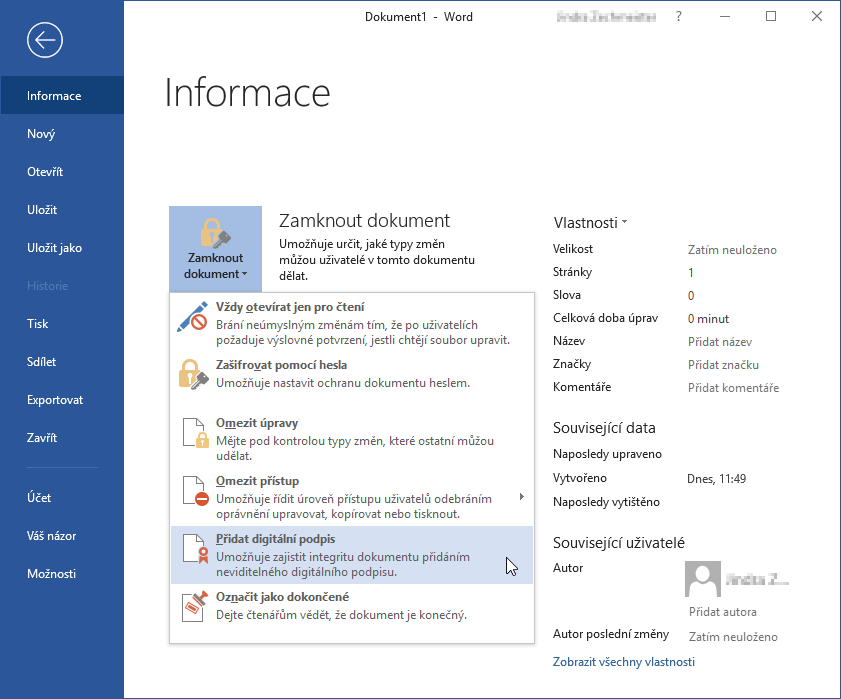841x699 pixels.
Task: Click the padlock-and-key icon for password encryption
Action: (x=193, y=374)
